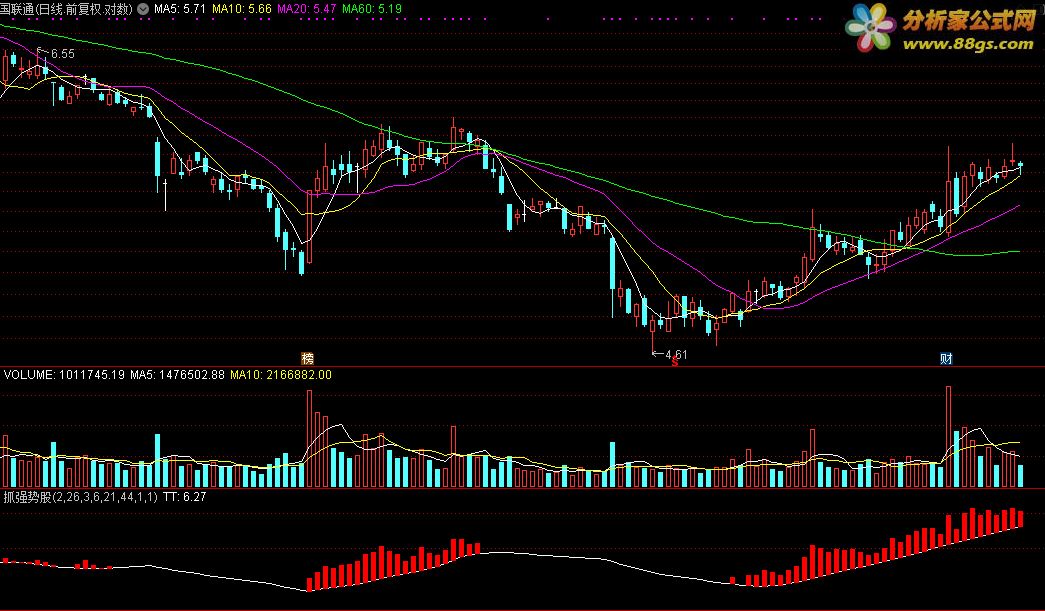Click the 4.61 low price annotation
This screenshot has width=1045, height=611.
coord(676,354)
